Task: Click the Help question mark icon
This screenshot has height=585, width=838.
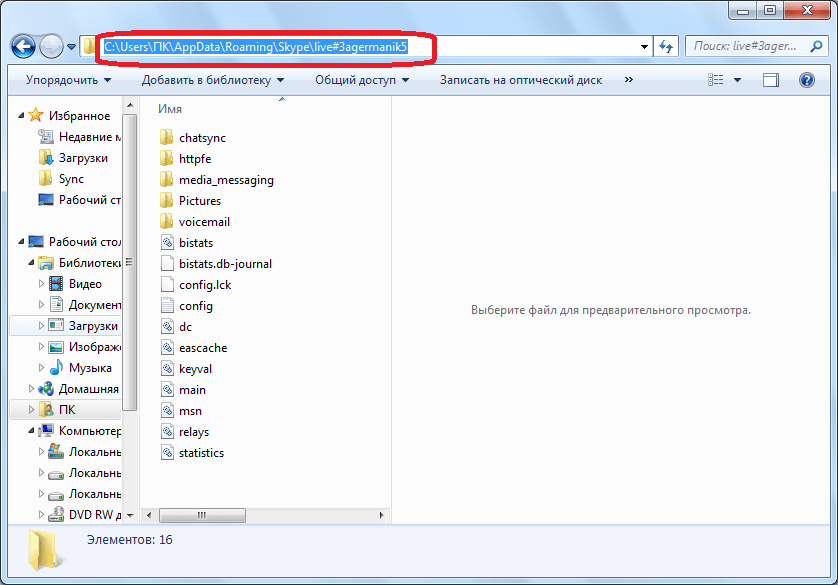Action: point(806,80)
